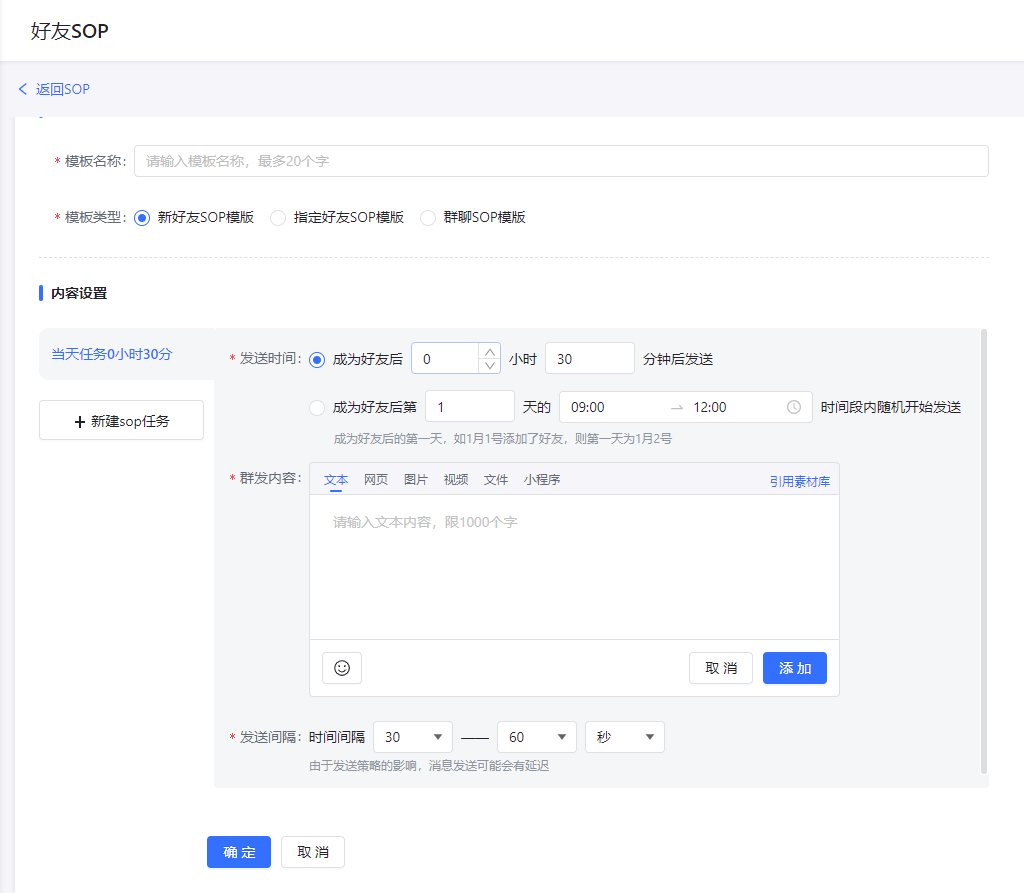The image size is (1024, 893).
Task: Increase hours with the up stepper arrow
Action: pyautogui.click(x=489, y=351)
